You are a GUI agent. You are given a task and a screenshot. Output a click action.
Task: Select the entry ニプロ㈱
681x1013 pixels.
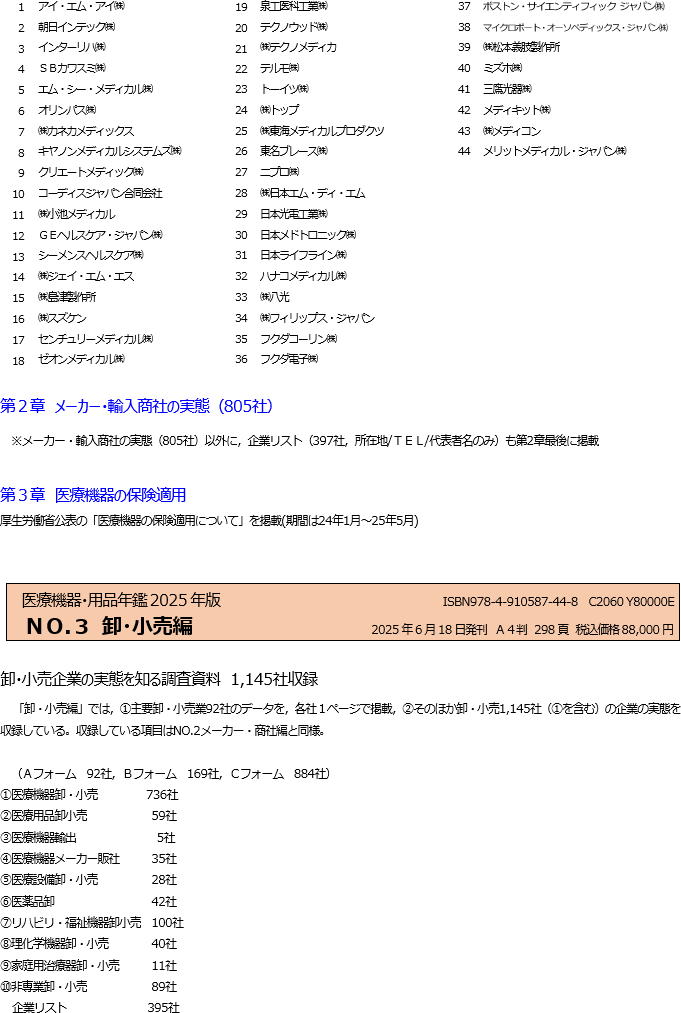pyautogui.click(x=279, y=172)
